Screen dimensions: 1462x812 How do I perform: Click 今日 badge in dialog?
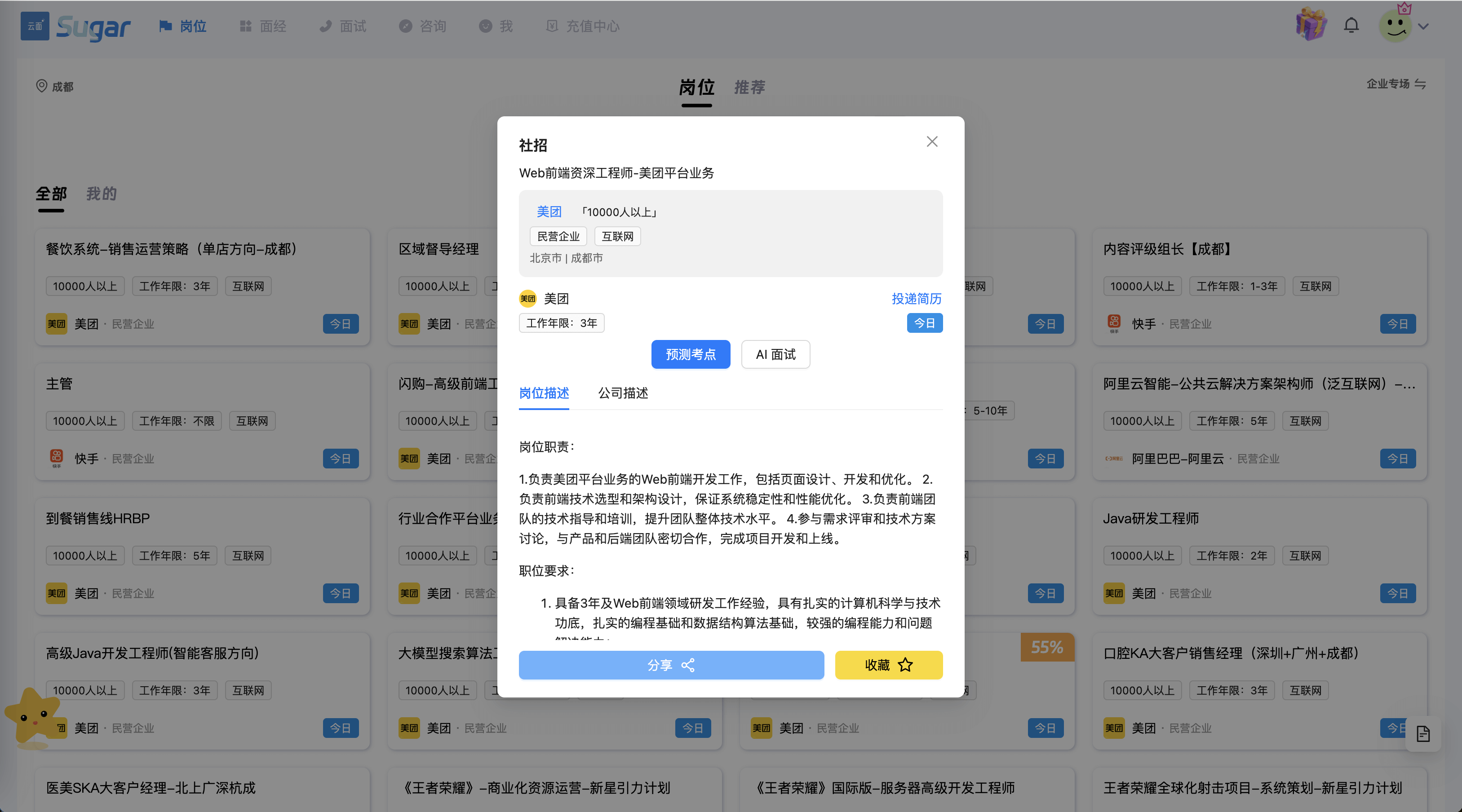coord(925,323)
